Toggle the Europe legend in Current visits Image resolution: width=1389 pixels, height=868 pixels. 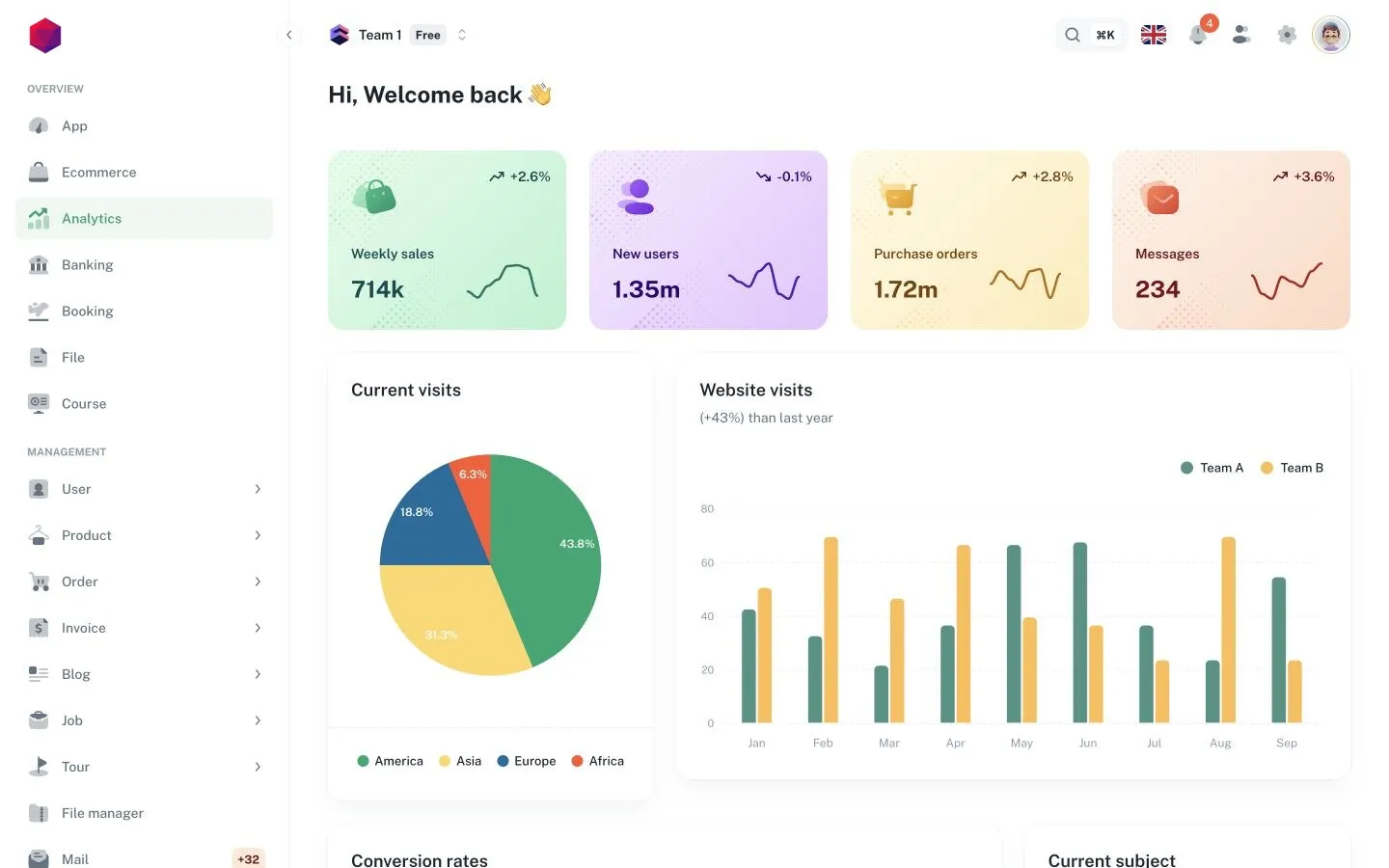click(526, 761)
